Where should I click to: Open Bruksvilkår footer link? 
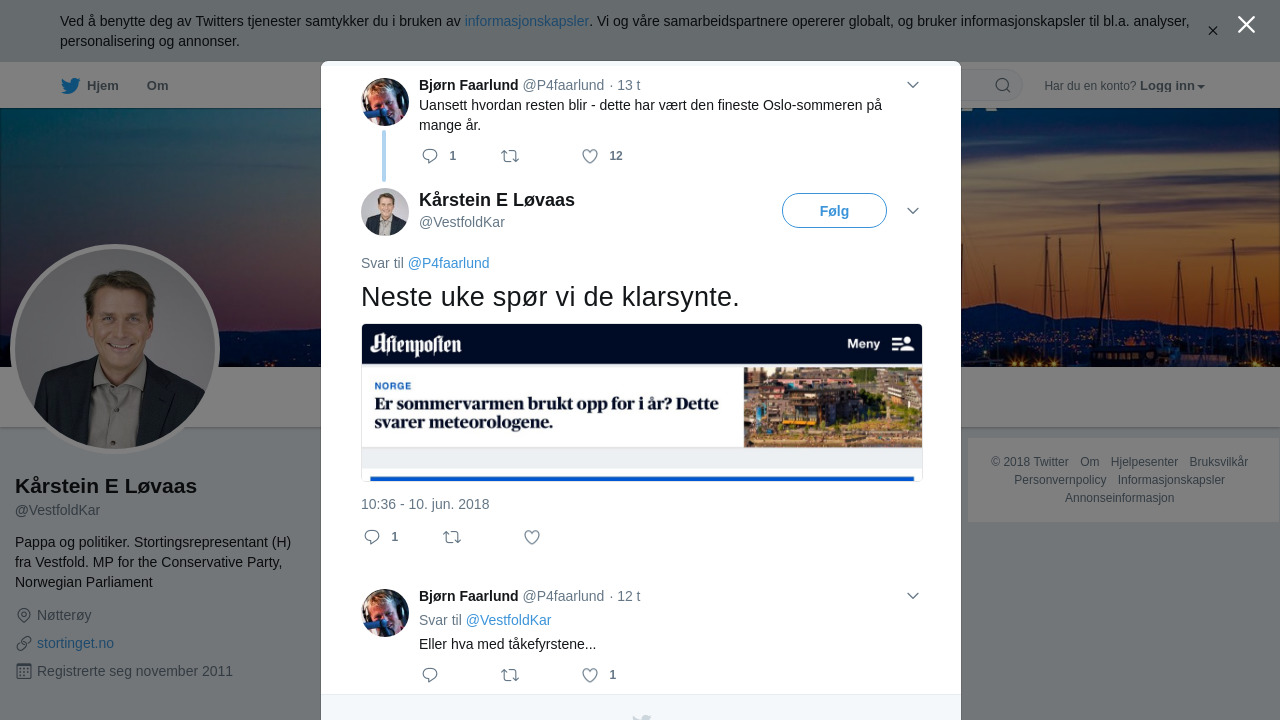[1219, 462]
